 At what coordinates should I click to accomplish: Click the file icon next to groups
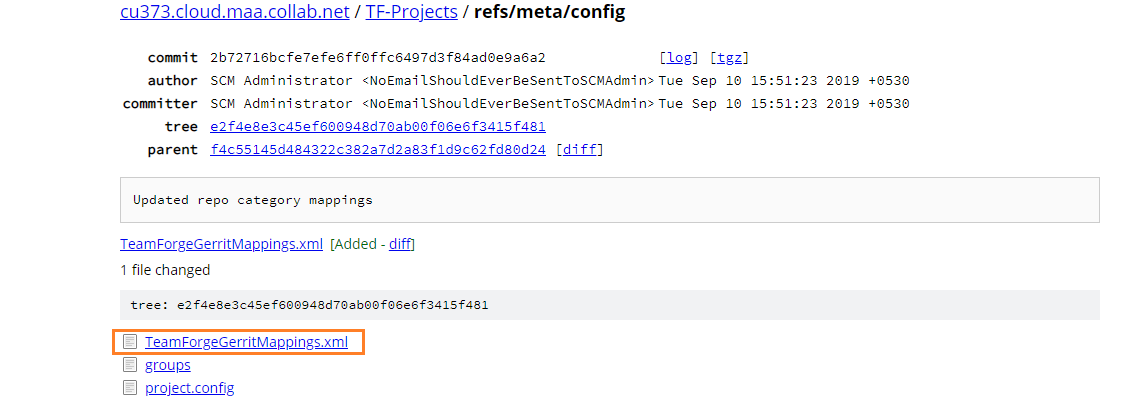(129, 364)
